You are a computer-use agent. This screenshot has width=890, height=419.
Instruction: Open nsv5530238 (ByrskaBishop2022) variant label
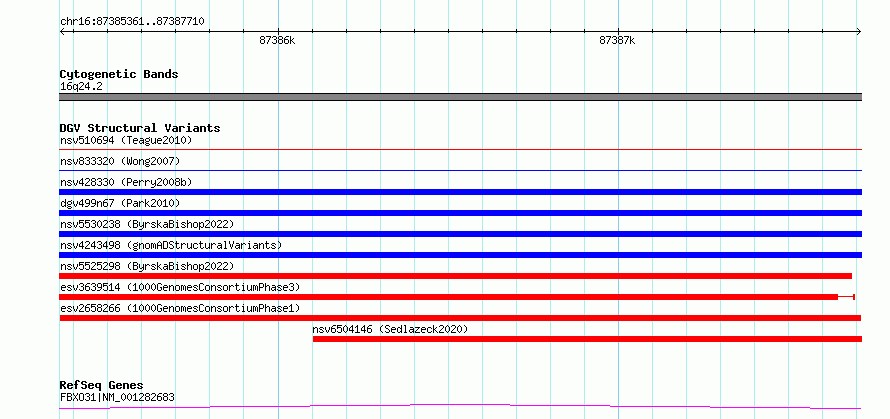147,224
